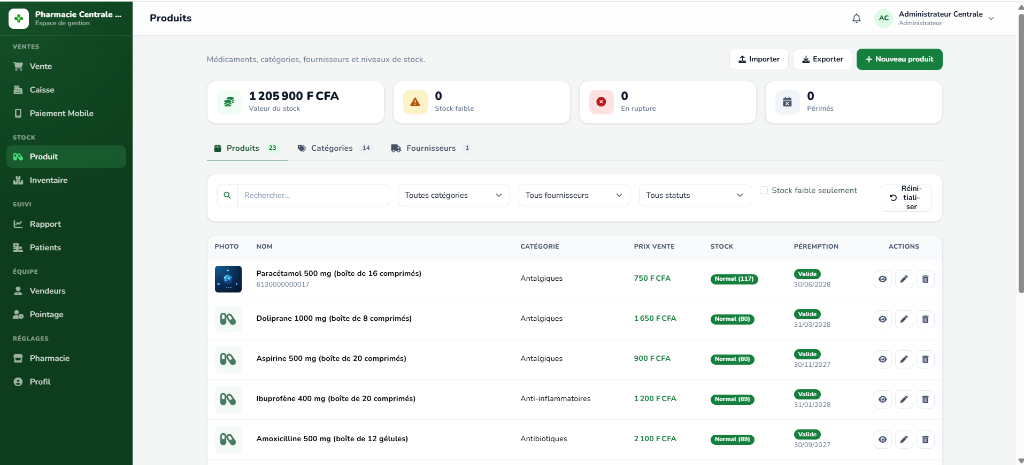Image resolution: width=1024 pixels, height=465 pixels.
Task: Open Paiement Mobile in the sidebar
Action: pyautogui.click(x=66, y=114)
